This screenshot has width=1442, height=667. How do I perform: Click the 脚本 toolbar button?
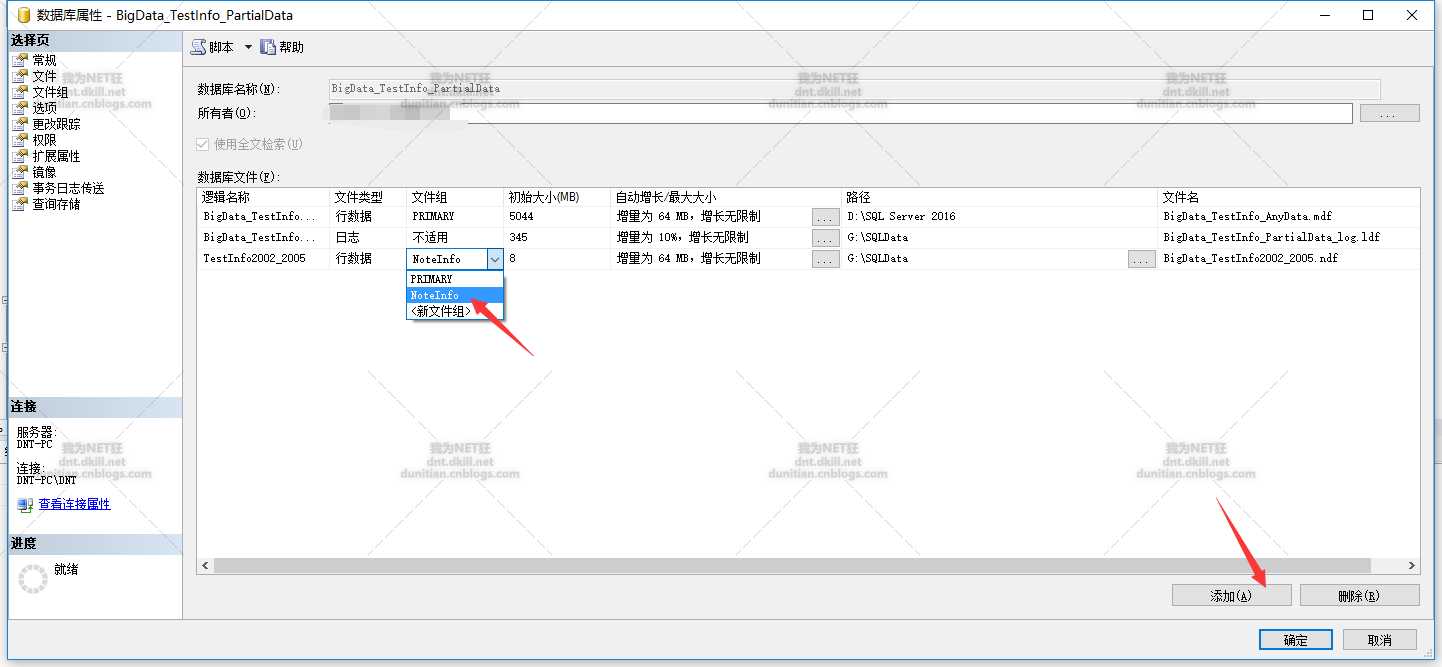pos(212,47)
